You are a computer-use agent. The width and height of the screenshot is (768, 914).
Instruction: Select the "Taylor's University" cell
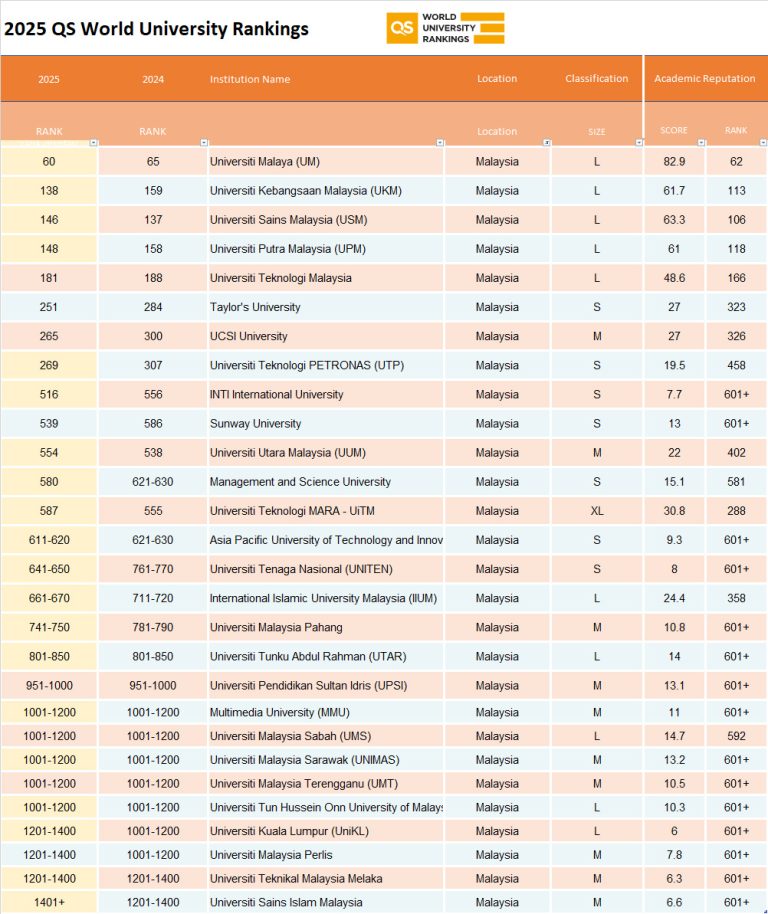click(x=326, y=307)
